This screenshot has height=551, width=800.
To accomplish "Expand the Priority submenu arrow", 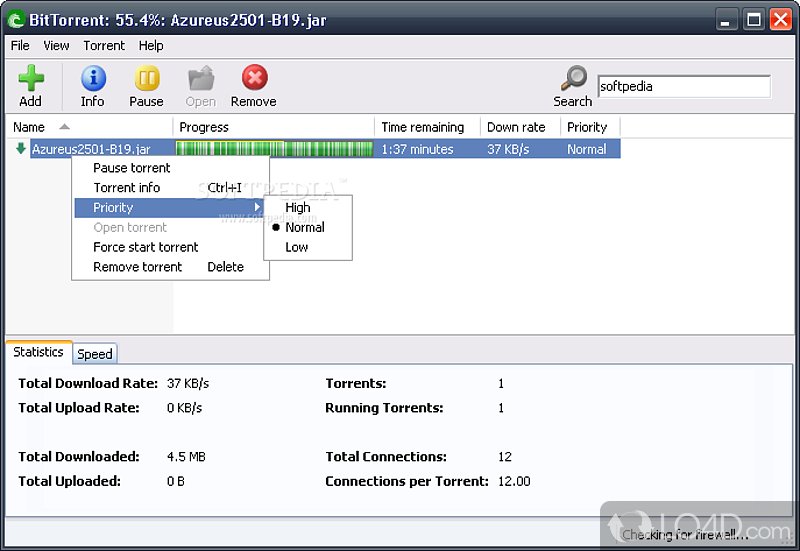I will pos(257,207).
